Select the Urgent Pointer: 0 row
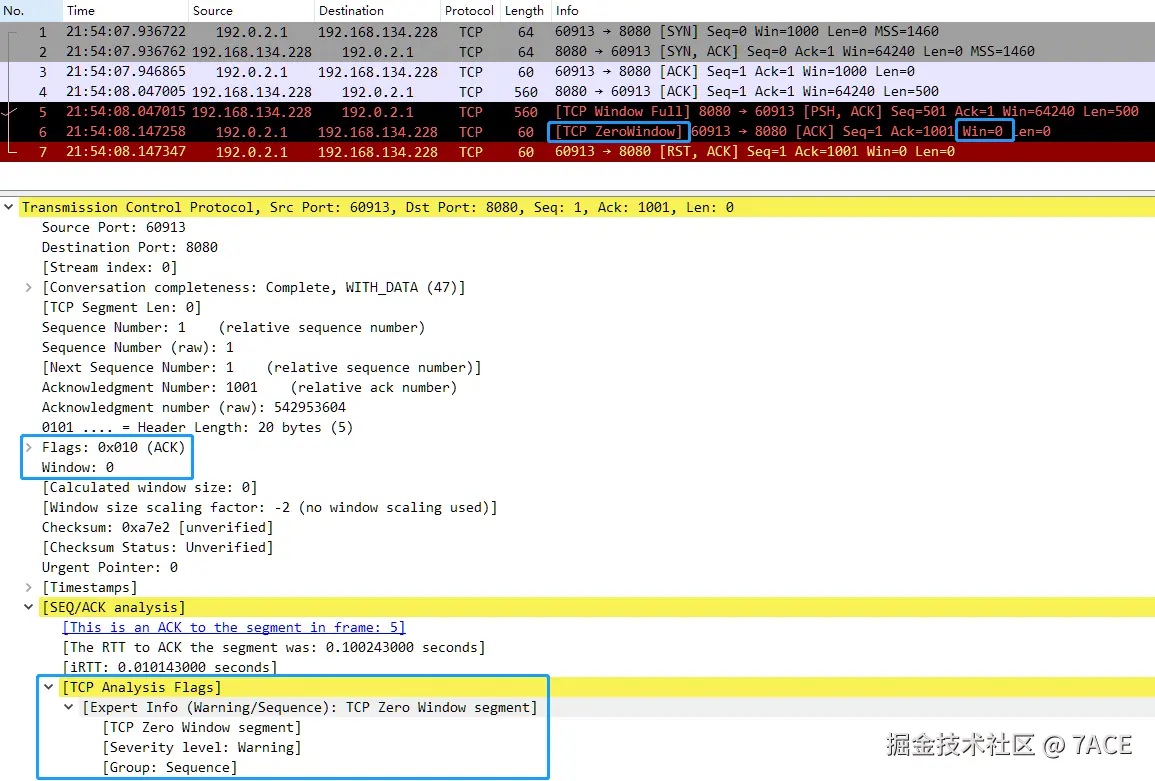Viewport: 1155px width, 781px height. click(110, 567)
